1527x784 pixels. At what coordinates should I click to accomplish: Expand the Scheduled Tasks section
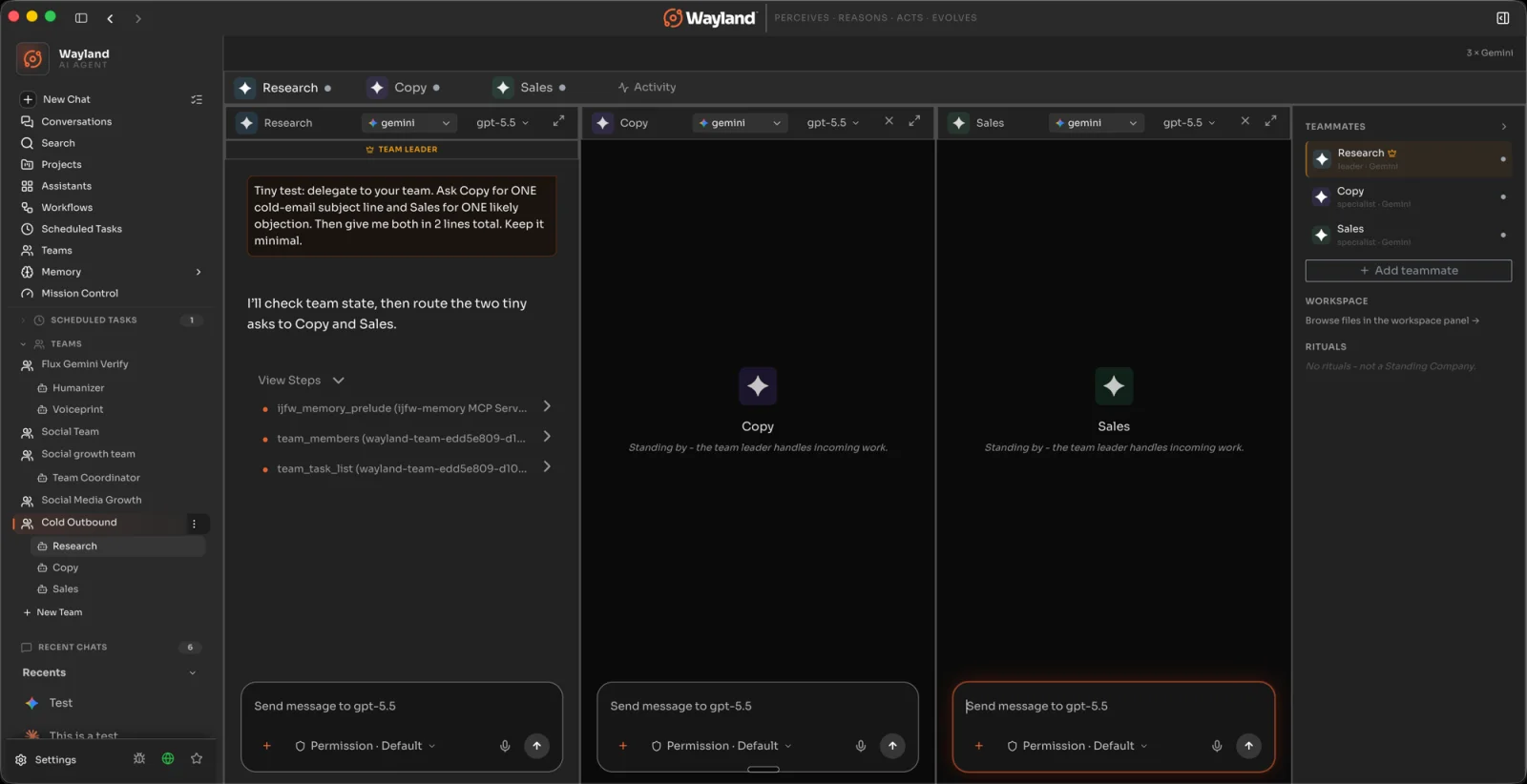tap(23, 320)
